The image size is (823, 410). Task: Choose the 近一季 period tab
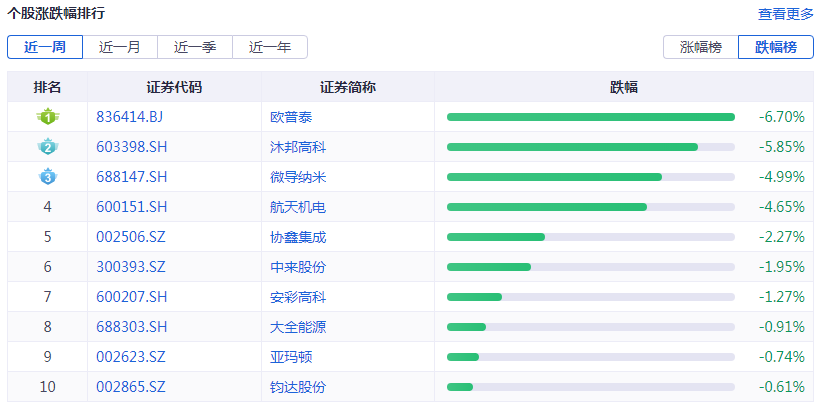tap(195, 47)
